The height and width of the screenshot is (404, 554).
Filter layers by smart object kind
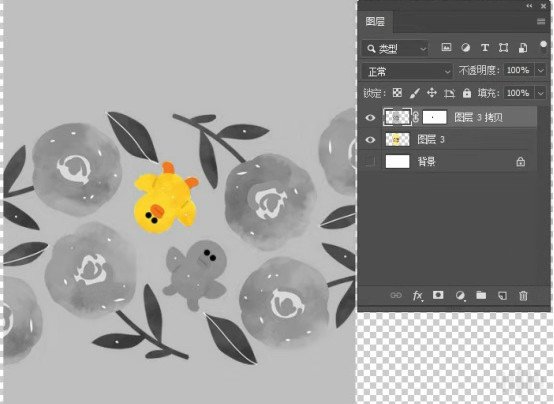(523, 48)
